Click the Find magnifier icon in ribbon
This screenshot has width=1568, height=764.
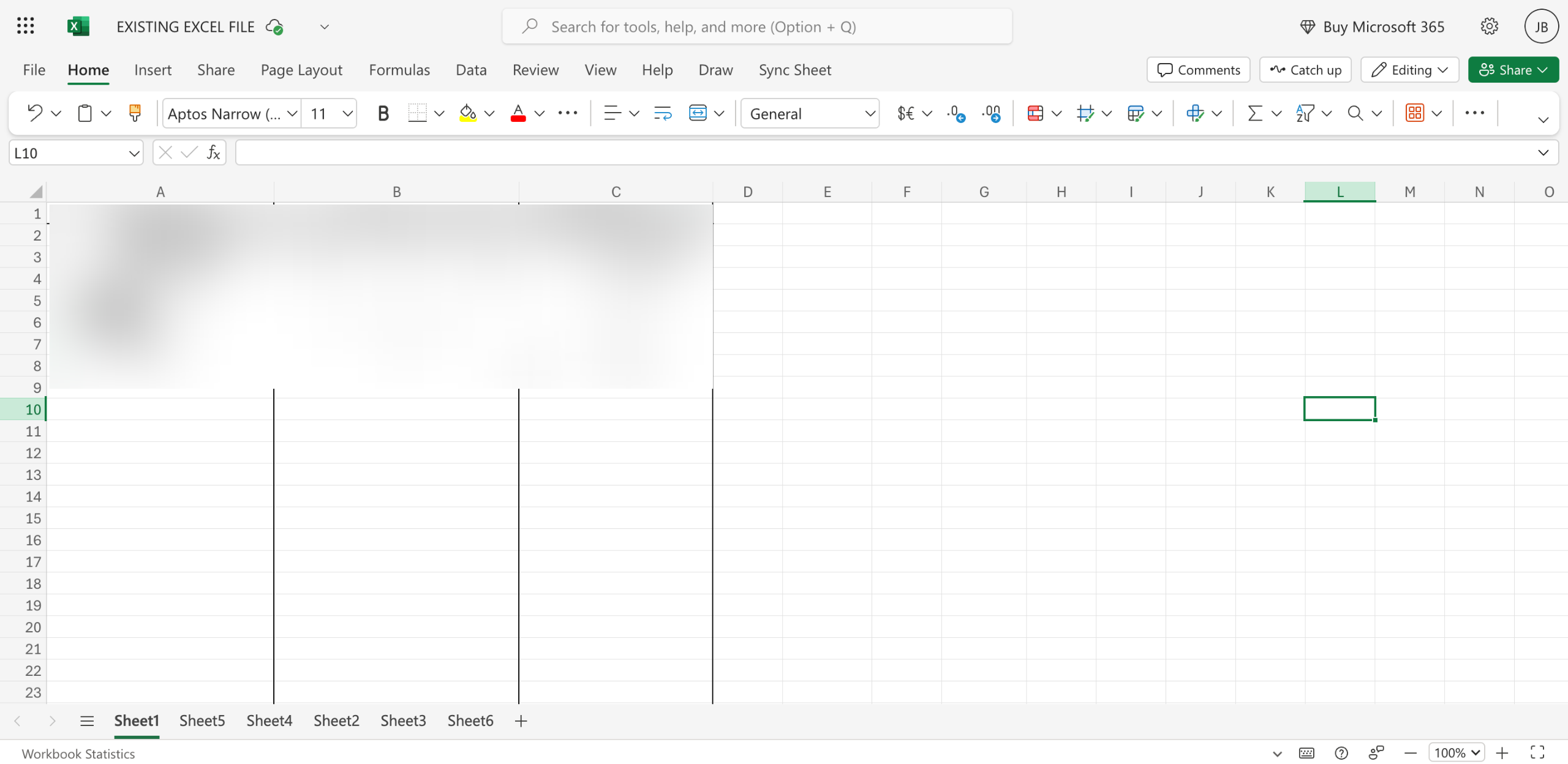pyautogui.click(x=1355, y=113)
